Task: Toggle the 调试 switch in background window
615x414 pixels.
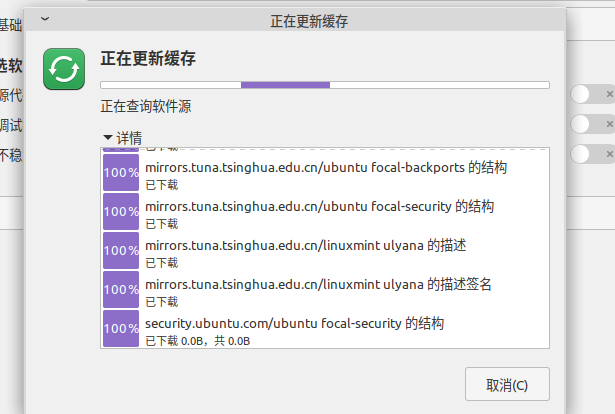Action: tap(592, 124)
